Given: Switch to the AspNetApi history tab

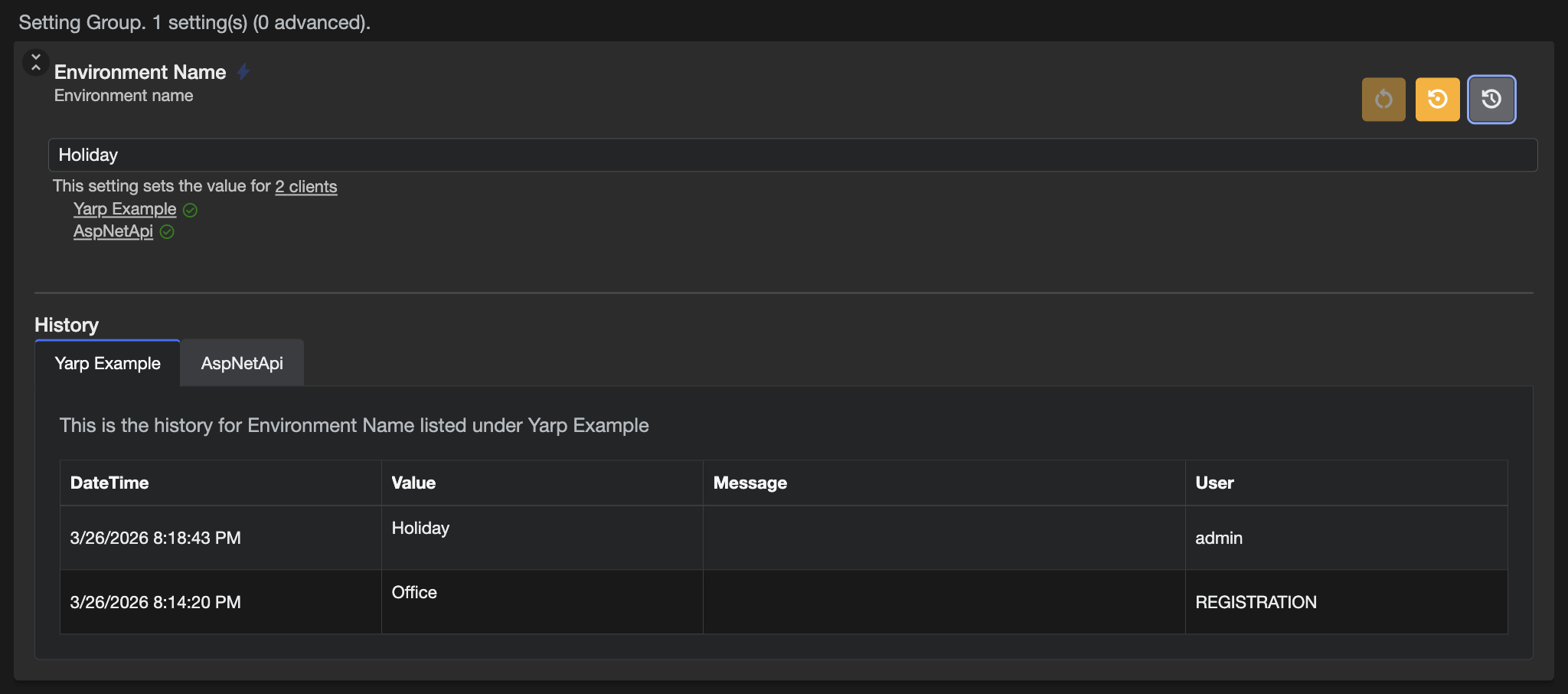Looking at the screenshot, I should click(242, 363).
